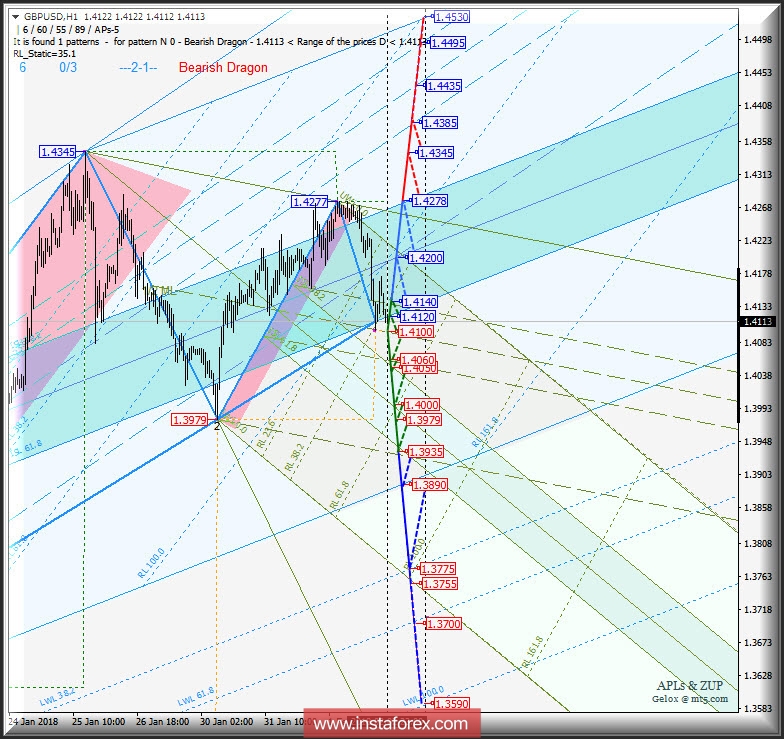Select the 1.4100 red price label
The height and width of the screenshot is (739, 784).
tap(416, 332)
